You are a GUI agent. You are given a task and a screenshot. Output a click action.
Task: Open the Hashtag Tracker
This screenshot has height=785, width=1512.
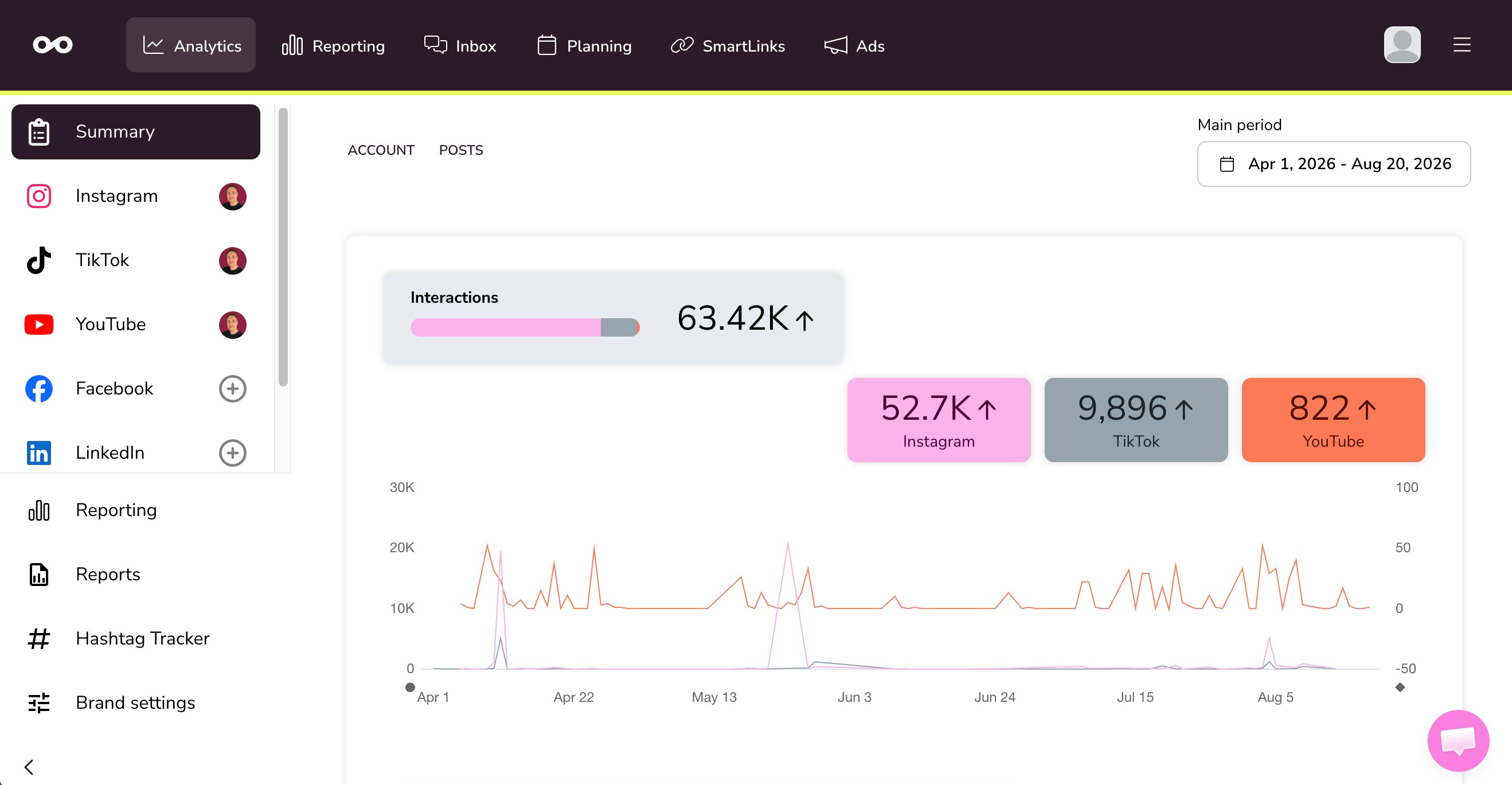pyautogui.click(x=135, y=638)
